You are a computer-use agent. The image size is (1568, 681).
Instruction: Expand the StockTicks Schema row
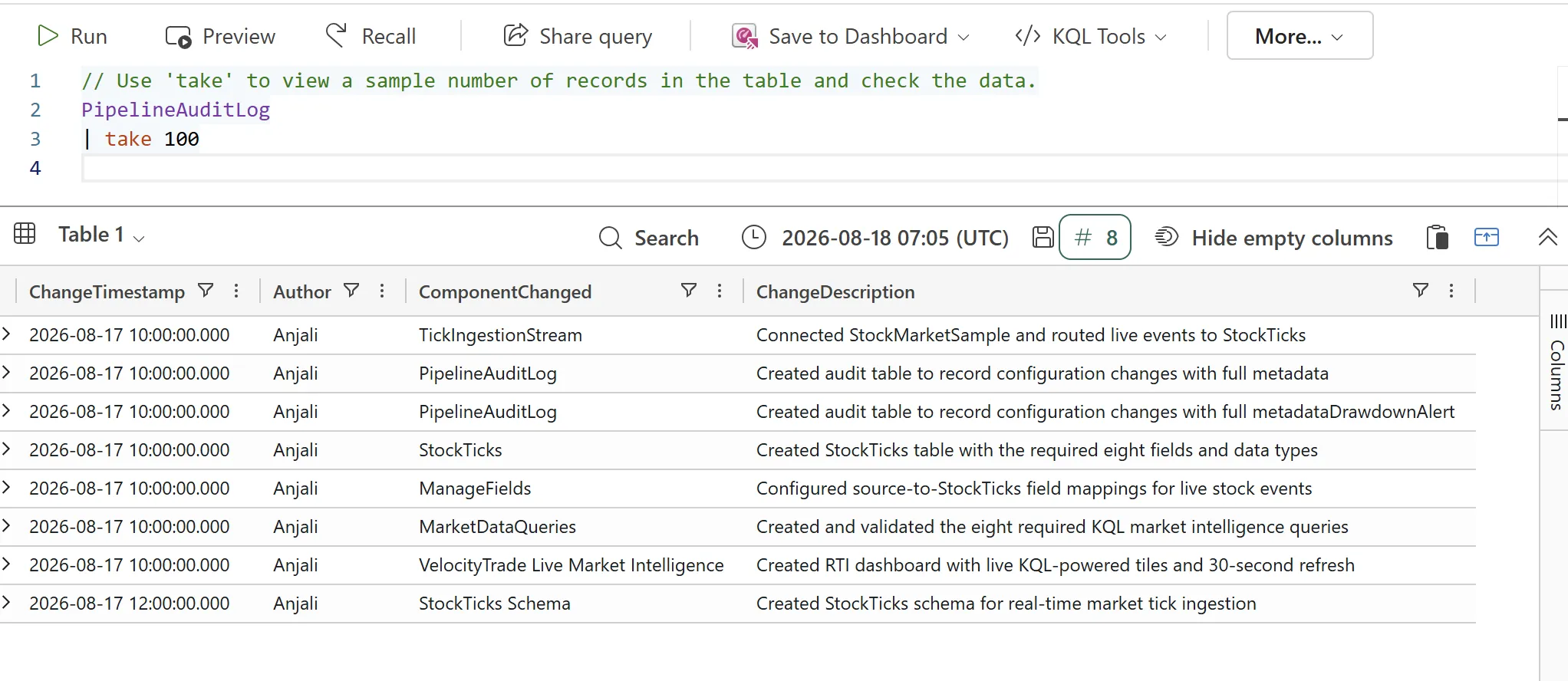pyautogui.click(x=7, y=602)
